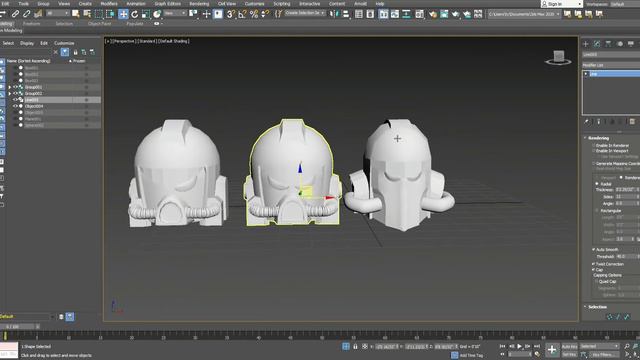Click Default Shading viewport label
Viewport: 640px width, 360px height.
(173, 41)
